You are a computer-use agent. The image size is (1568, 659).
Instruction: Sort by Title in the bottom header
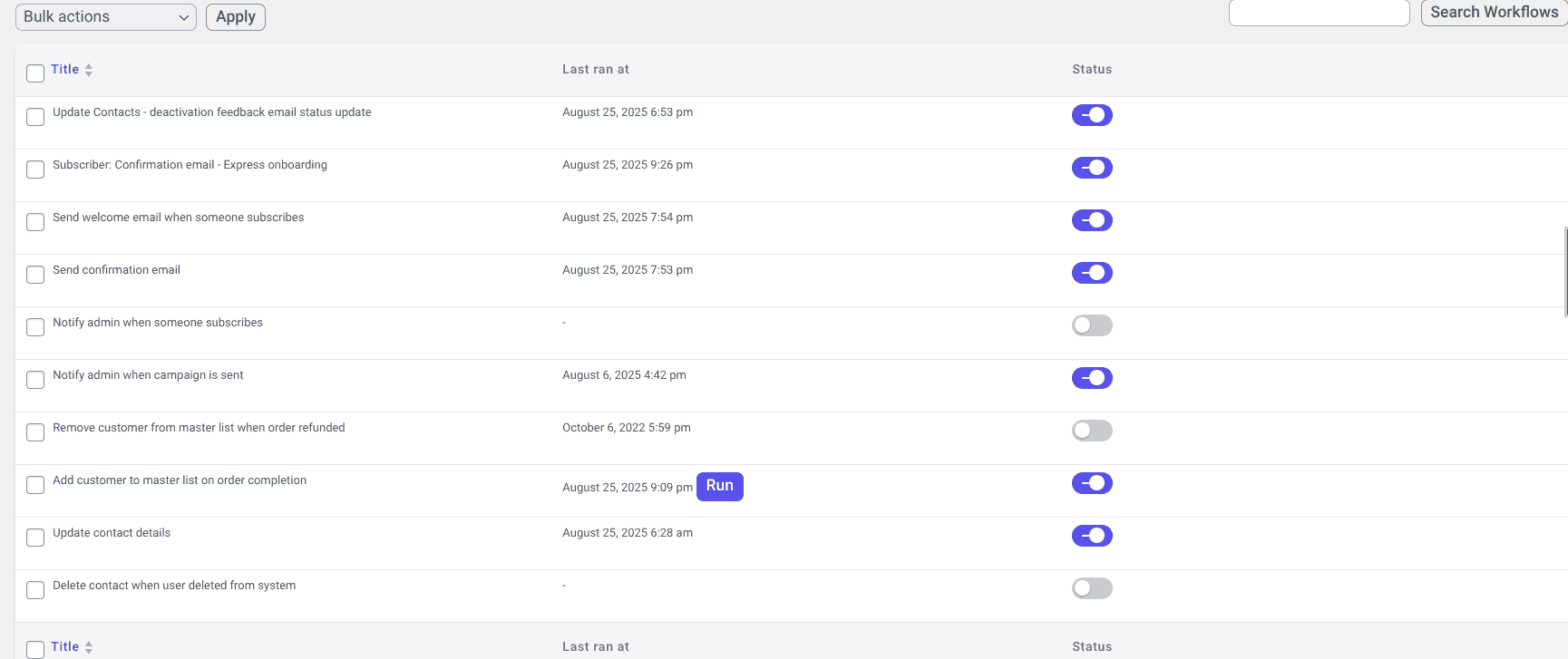[x=65, y=647]
